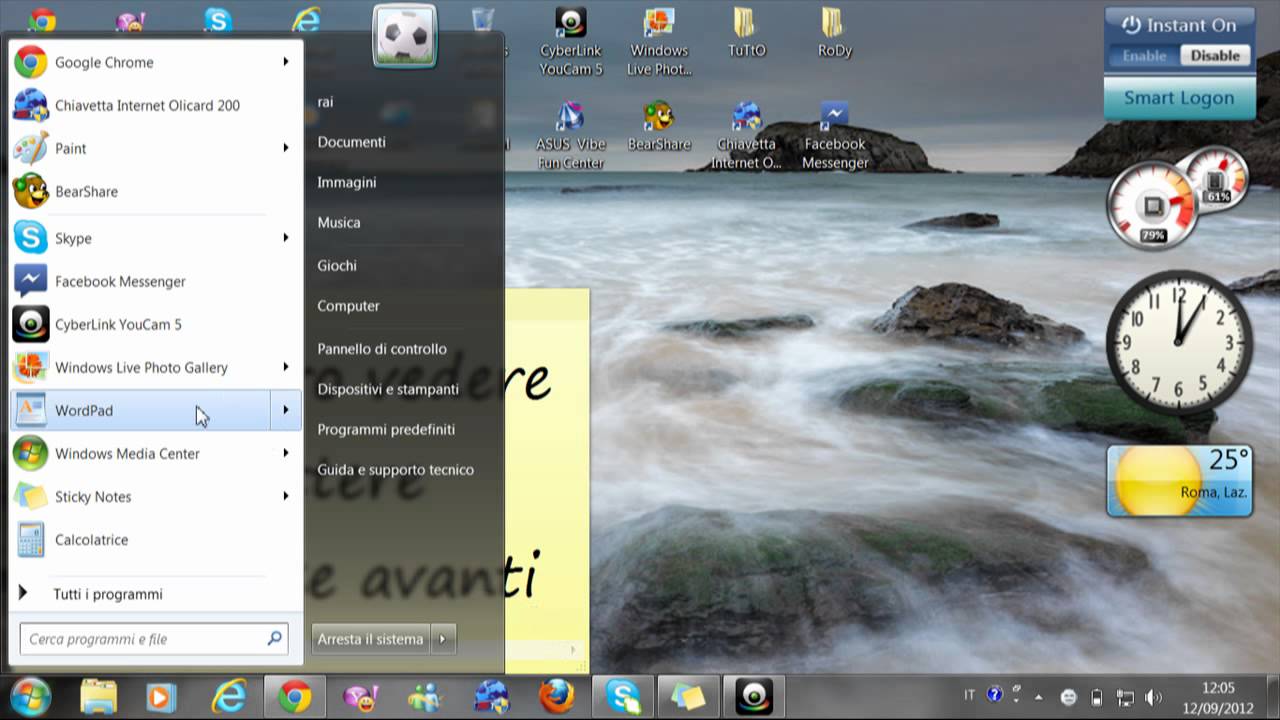This screenshot has width=1280, height=720.
Task: Switch to Sticky Notes on the taskbar
Action: pyautogui.click(x=688, y=696)
